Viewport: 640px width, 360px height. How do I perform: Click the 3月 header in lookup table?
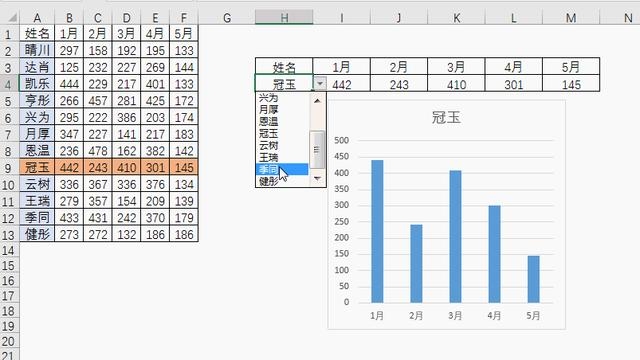tap(456, 67)
